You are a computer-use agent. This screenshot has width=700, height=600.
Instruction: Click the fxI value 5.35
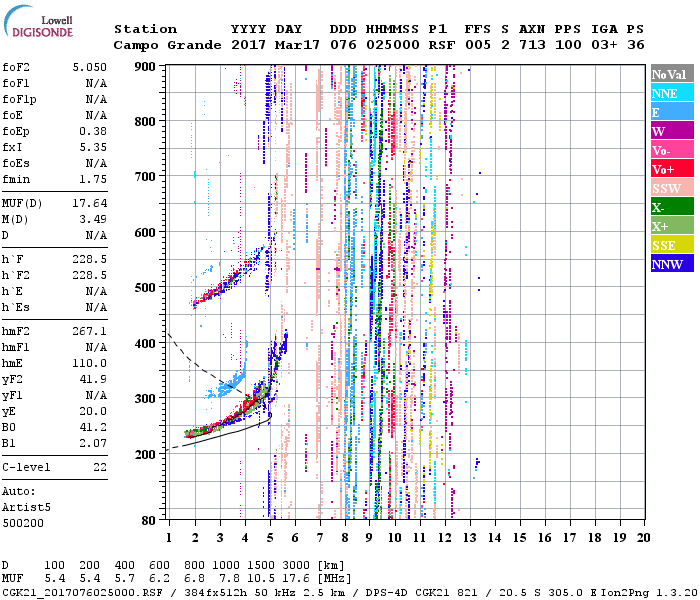(93, 147)
